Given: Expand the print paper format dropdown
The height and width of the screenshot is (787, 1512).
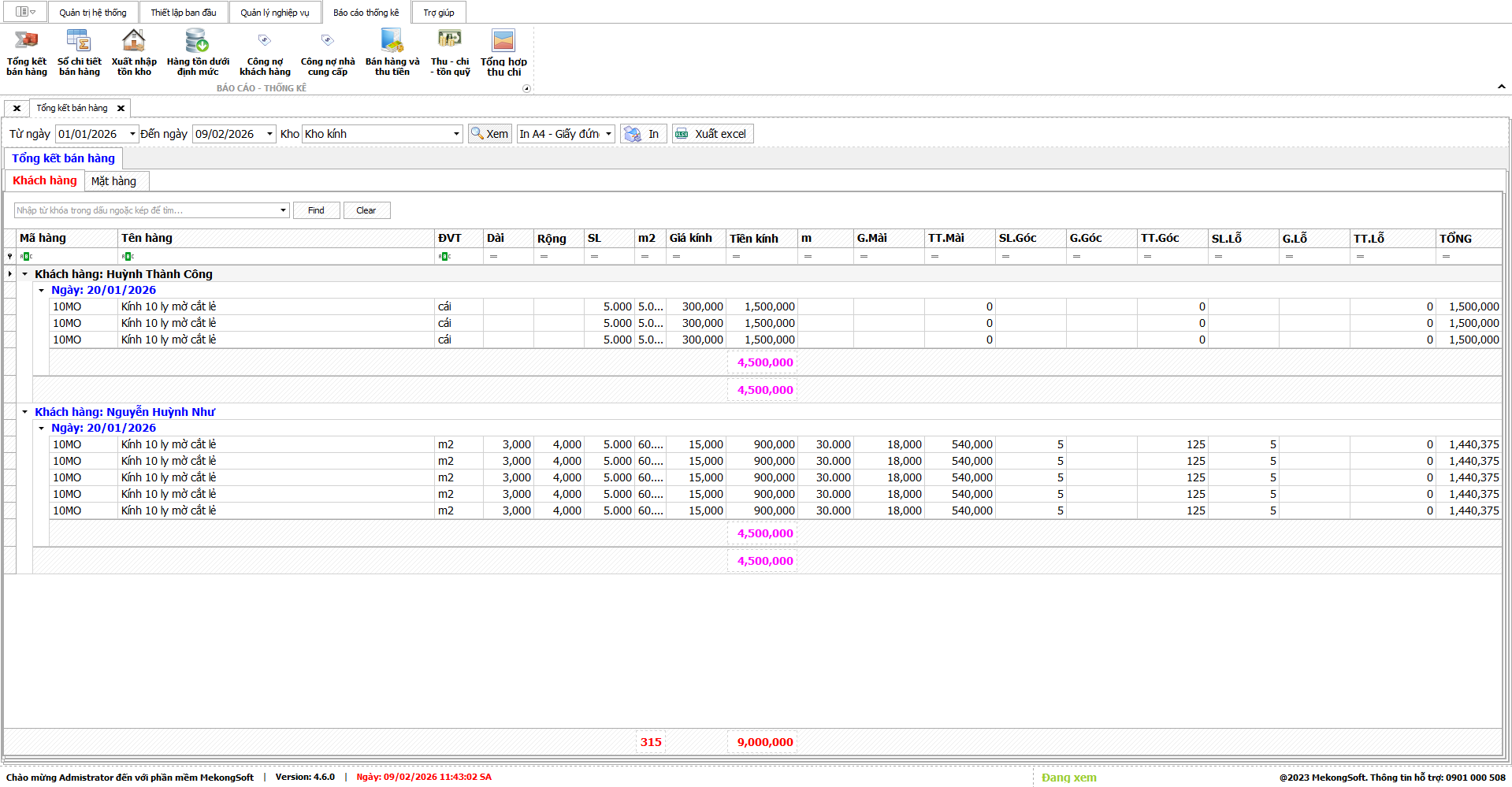Looking at the screenshot, I should (608, 134).
